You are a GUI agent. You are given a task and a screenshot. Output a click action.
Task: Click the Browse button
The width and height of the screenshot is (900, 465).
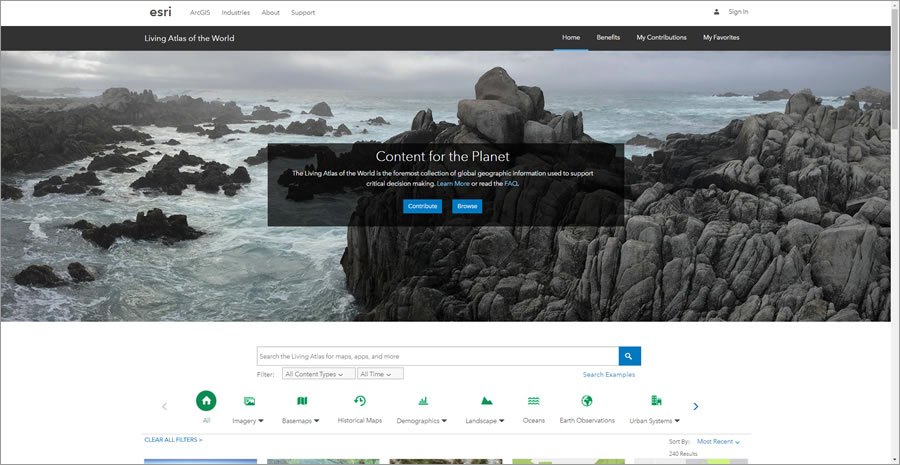point(467,206)
